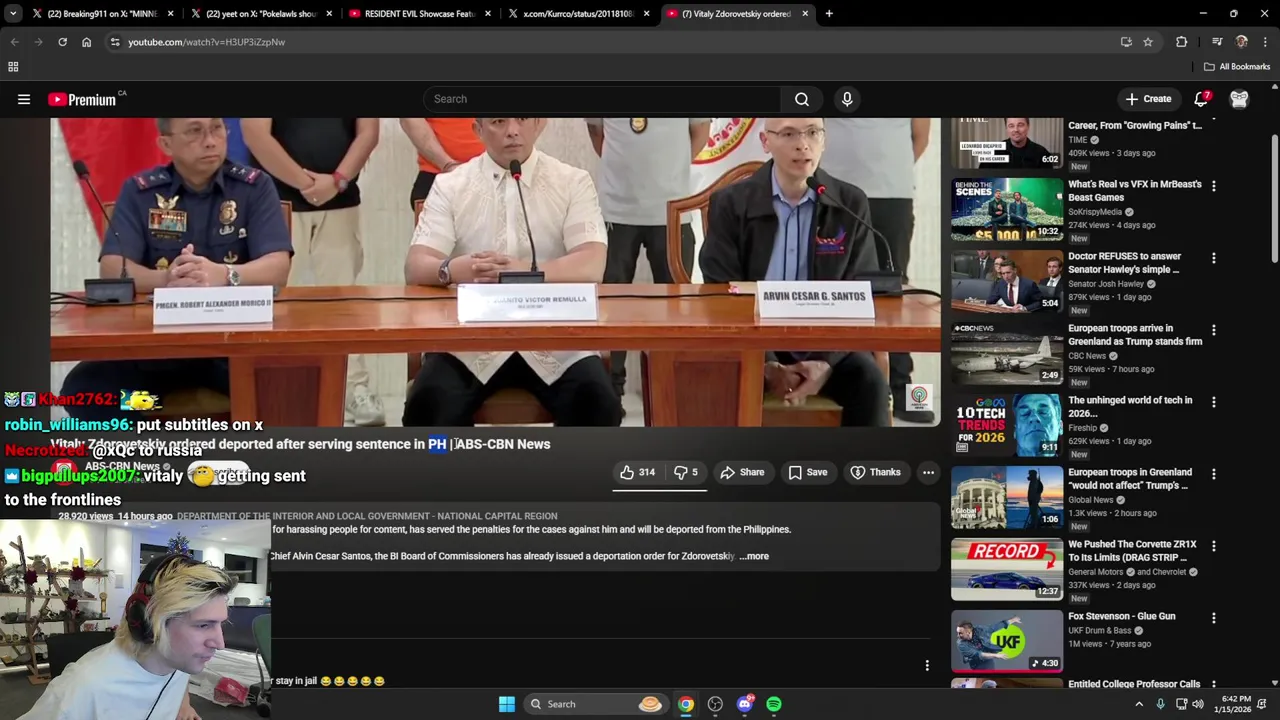Image resolution: width=1280 pixels, height=720 pixels.
Task: Open Fox Stevenson Glue Gun title
Action: point(1121,616)
